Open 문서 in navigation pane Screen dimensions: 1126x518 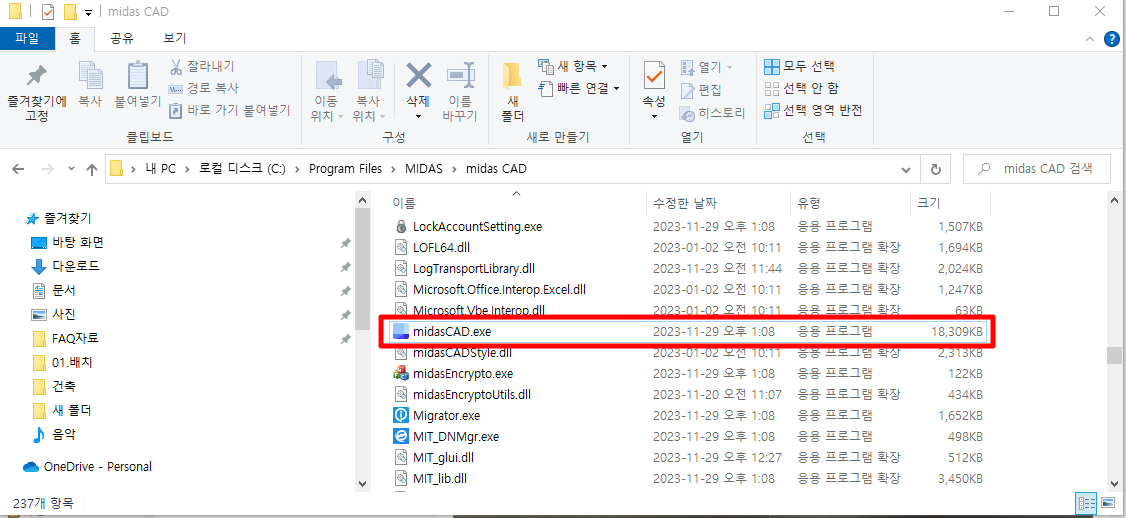tap(54, 290)
